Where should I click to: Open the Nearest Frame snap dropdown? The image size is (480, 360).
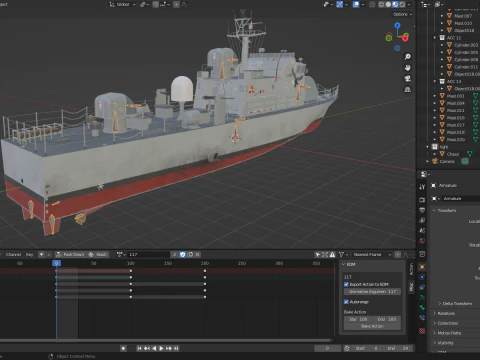click(x=372, y=254)
